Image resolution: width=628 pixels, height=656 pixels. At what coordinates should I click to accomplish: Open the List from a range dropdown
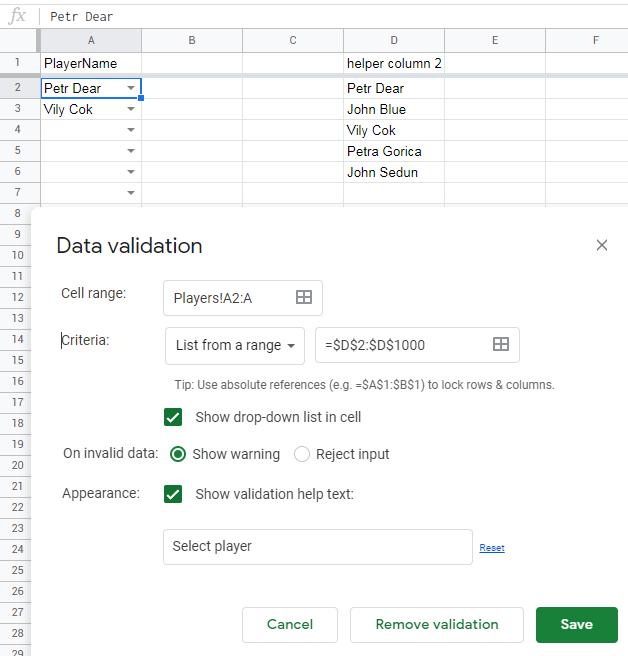[x=235, y=346]
